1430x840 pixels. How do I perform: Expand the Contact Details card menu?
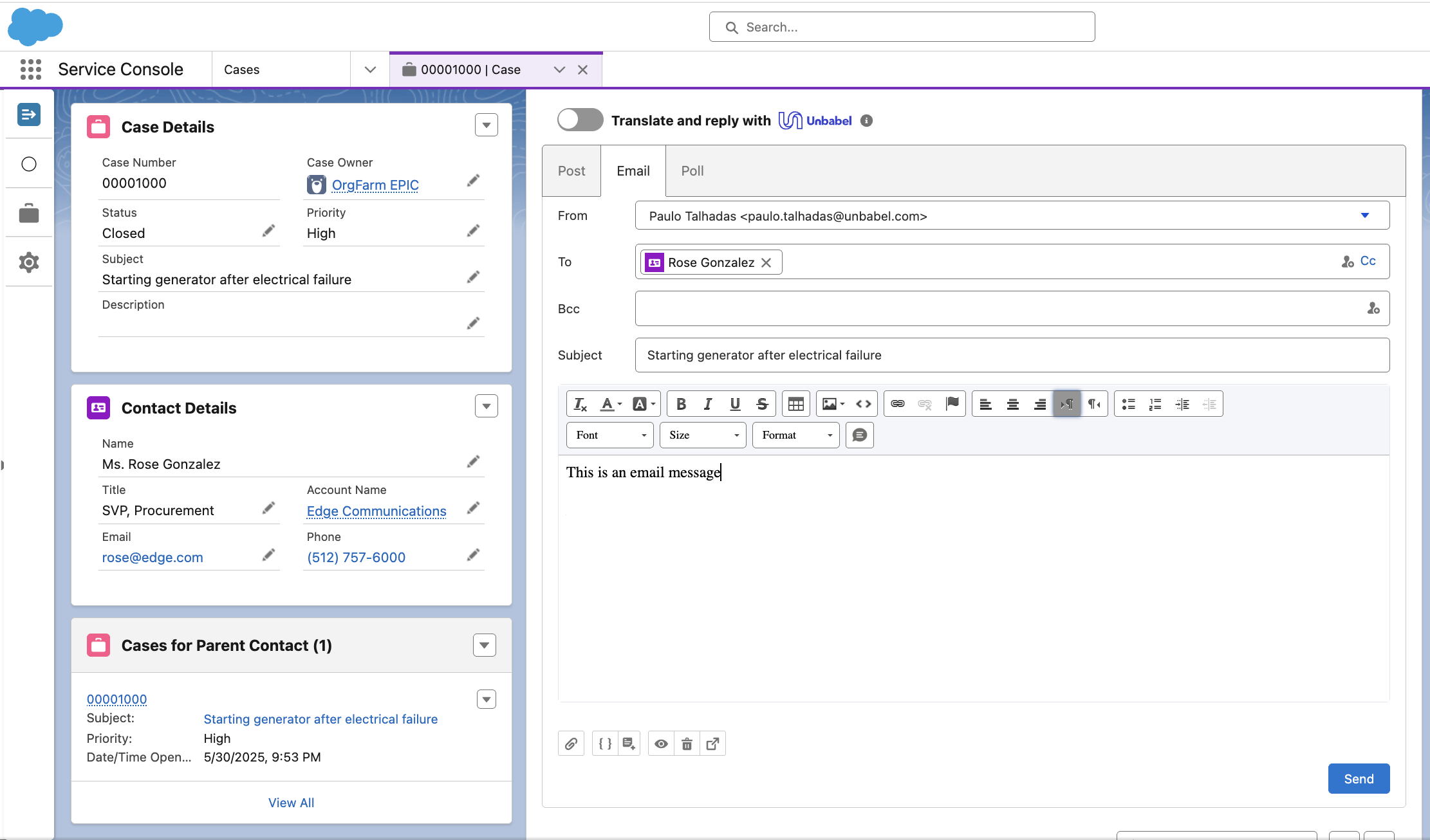pyautogui.click(x=487, y=406)
